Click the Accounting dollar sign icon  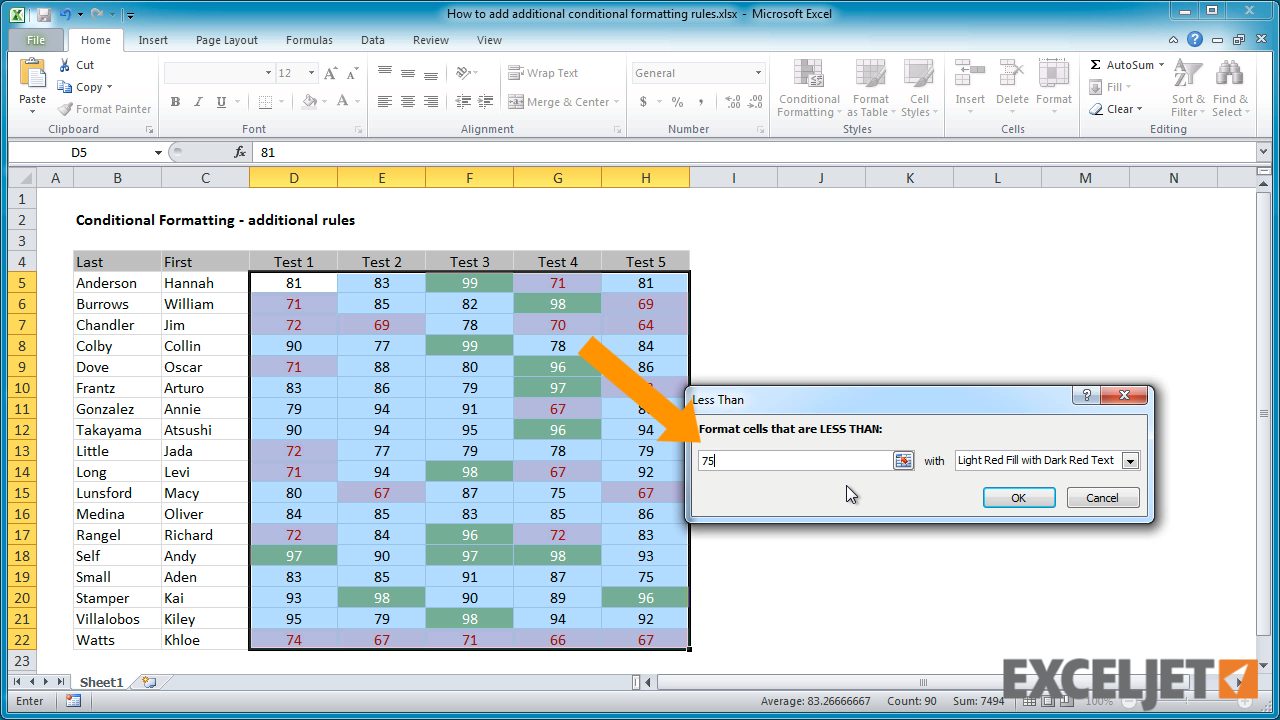[643, 102]
